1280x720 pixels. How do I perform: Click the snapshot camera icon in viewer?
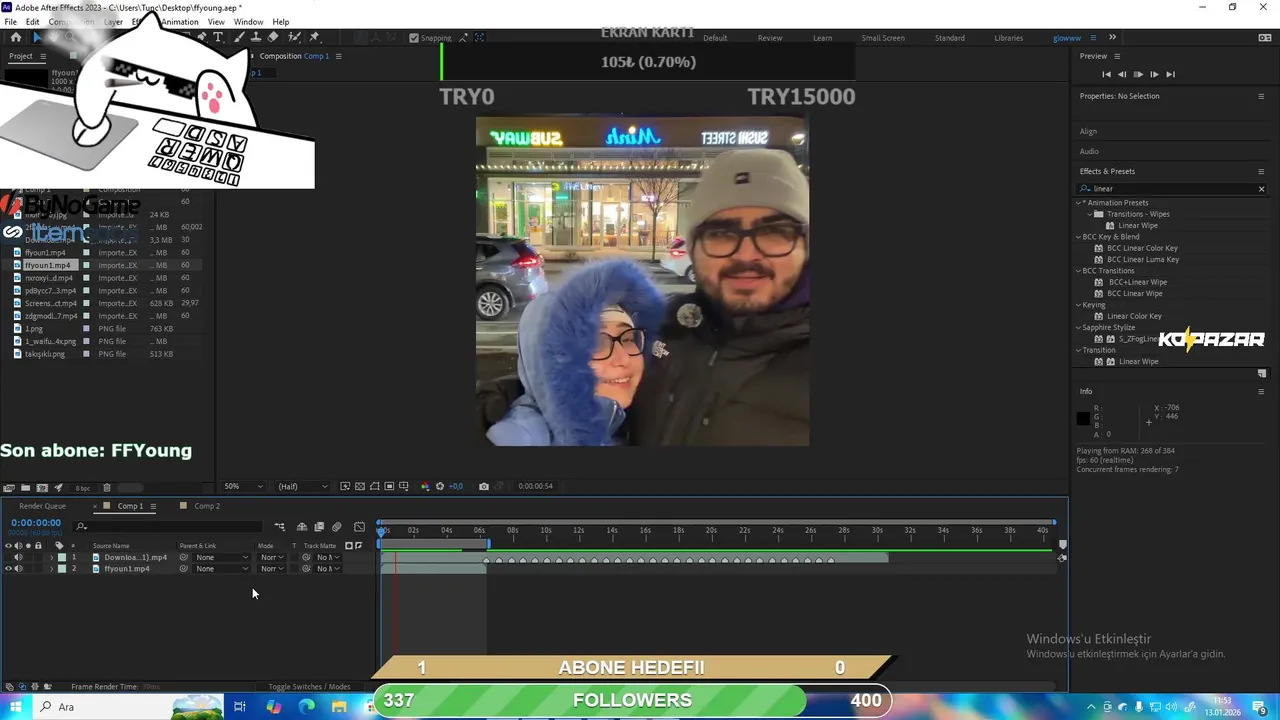click(484, 486)
